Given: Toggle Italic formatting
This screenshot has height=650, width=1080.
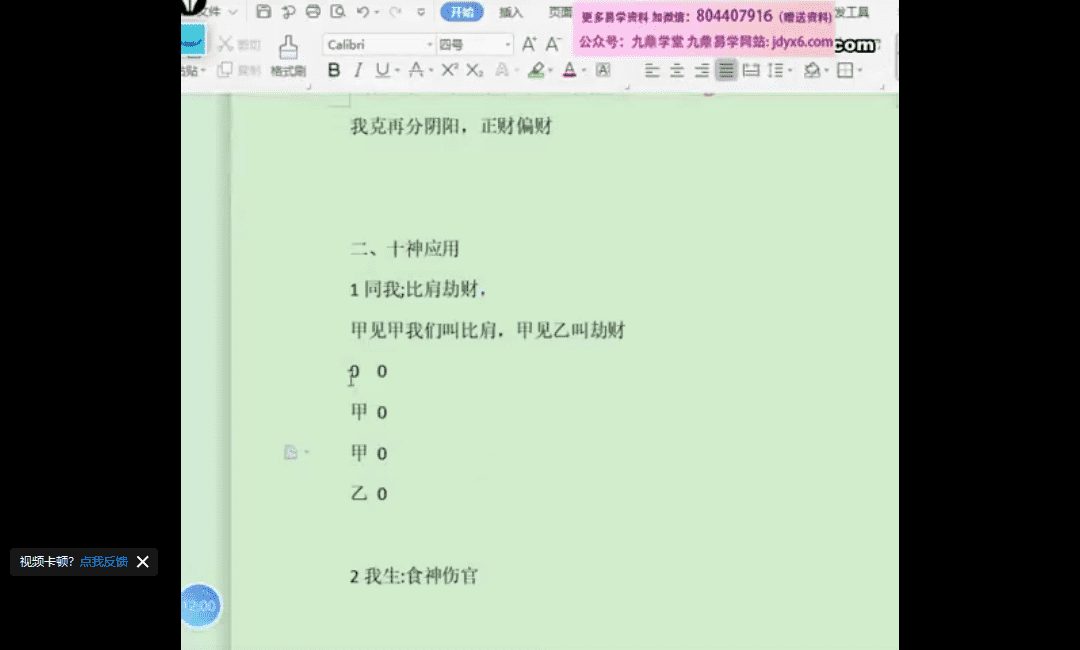Looking at the screenshot, I should click(x=358, y=70).
